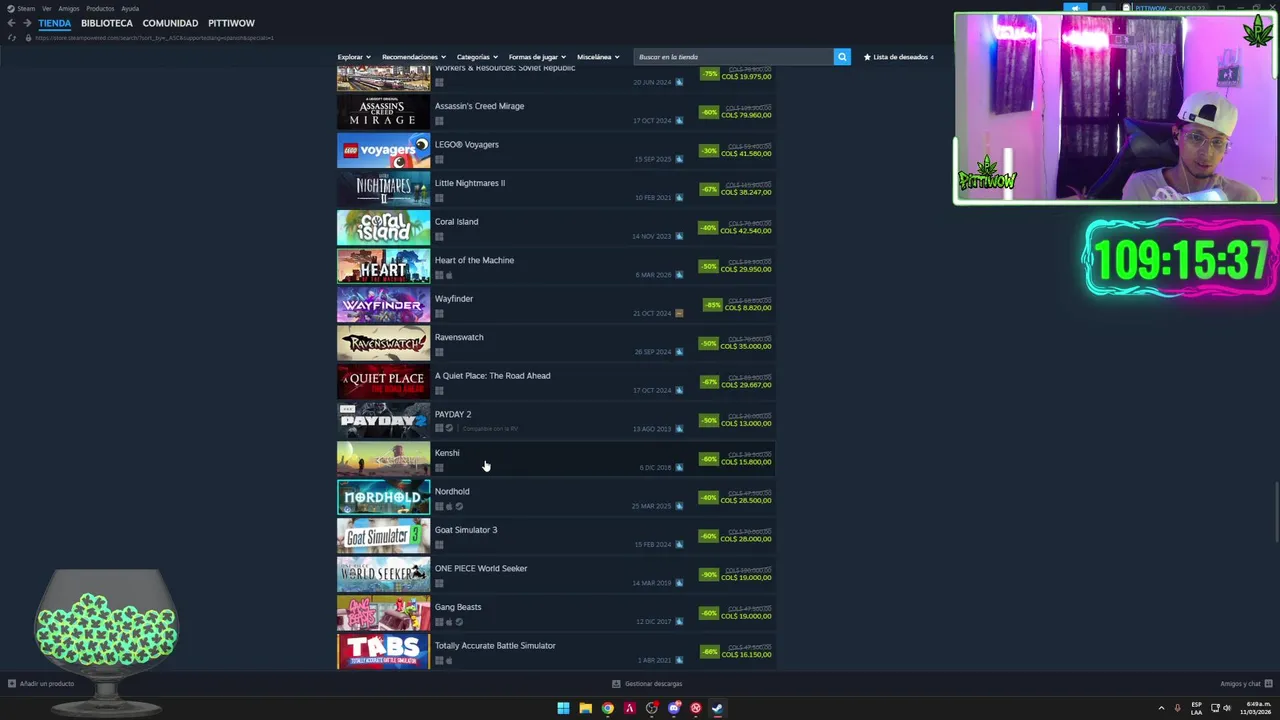
Task: Click the SteamOS icon under PAYDAY 2
Action: tap(449, 429)
